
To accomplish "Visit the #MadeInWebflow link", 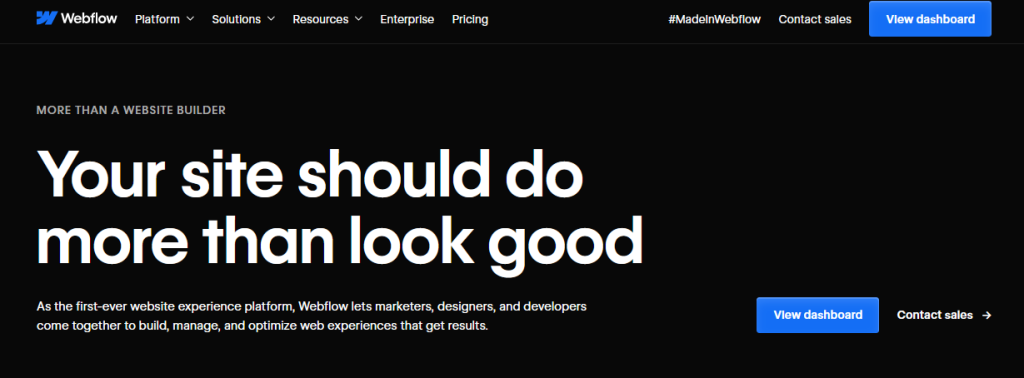I will point(714,19).
